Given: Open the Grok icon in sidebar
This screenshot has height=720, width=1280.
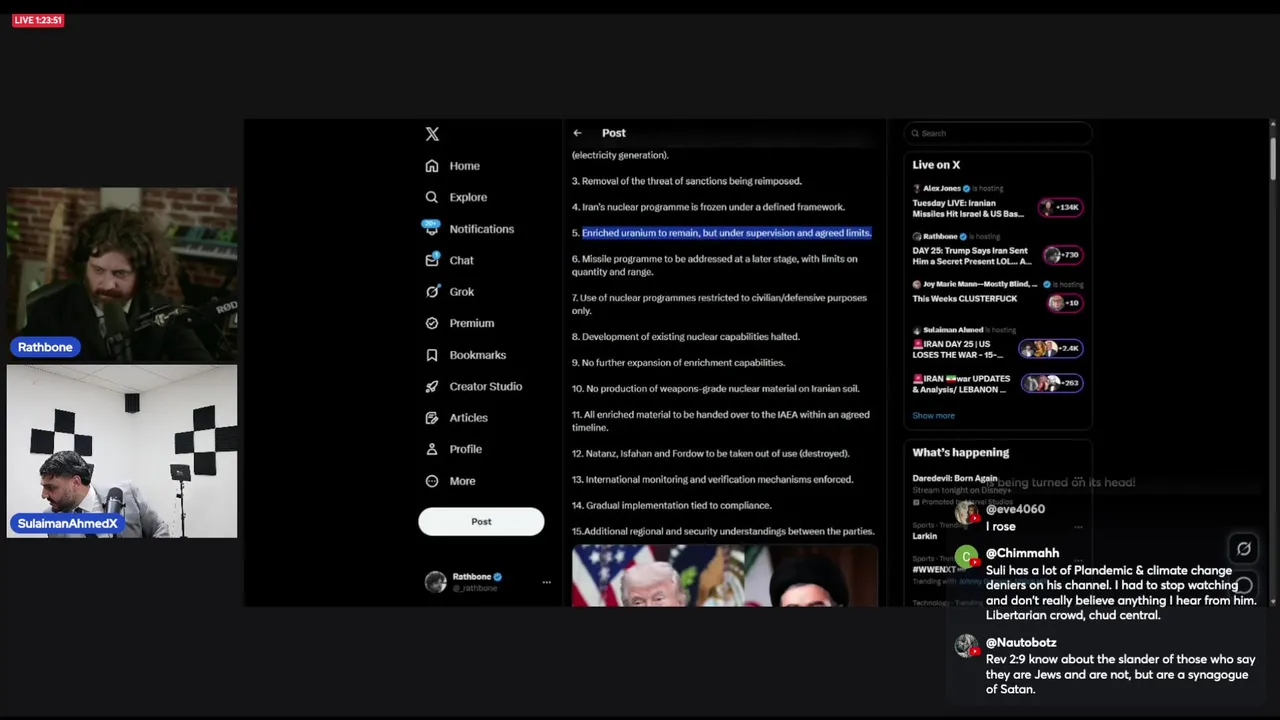Looking at the screenshot, I should tap(432, 292).
